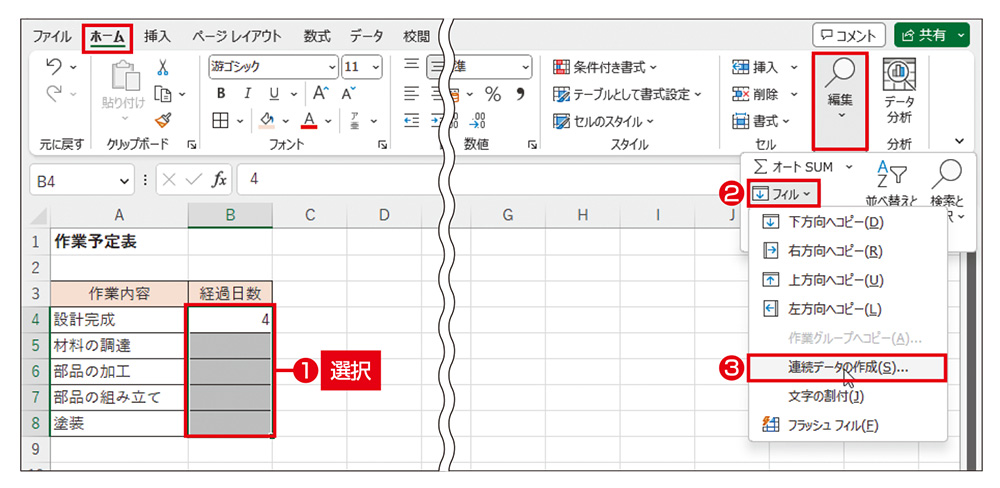
Task: Collapse the ribbon with the chevron
Action: (958, 142)
